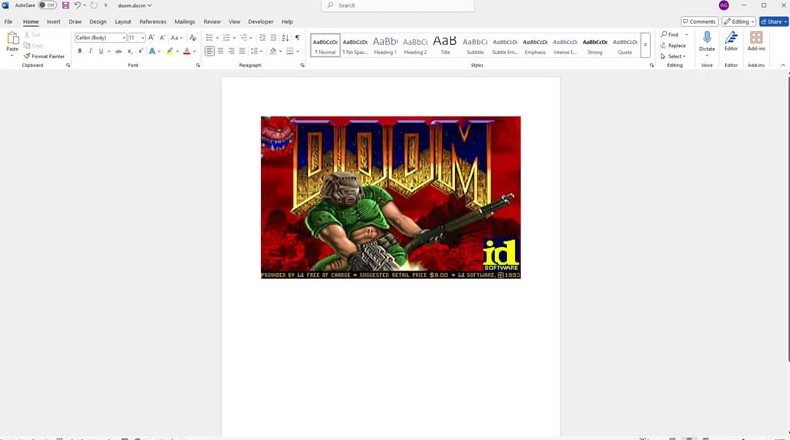Undo the last action
790x440 pixels.
[x=78, y=5]
